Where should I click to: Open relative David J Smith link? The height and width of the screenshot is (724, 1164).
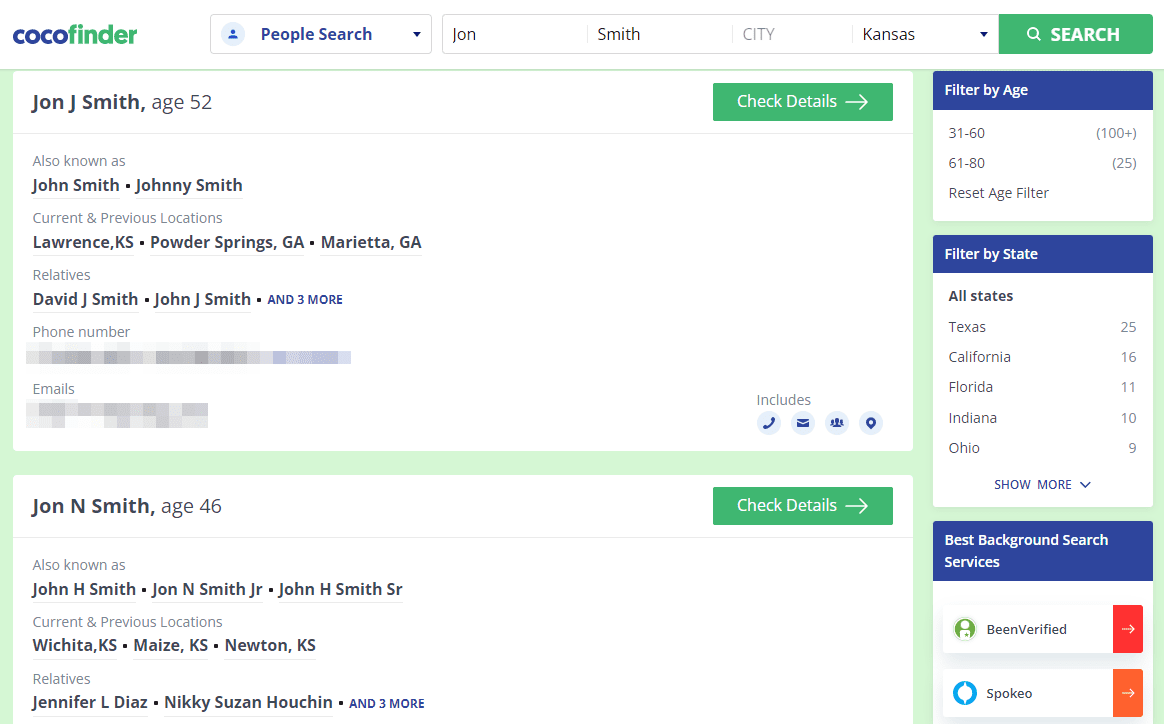[x=86, y=299]
